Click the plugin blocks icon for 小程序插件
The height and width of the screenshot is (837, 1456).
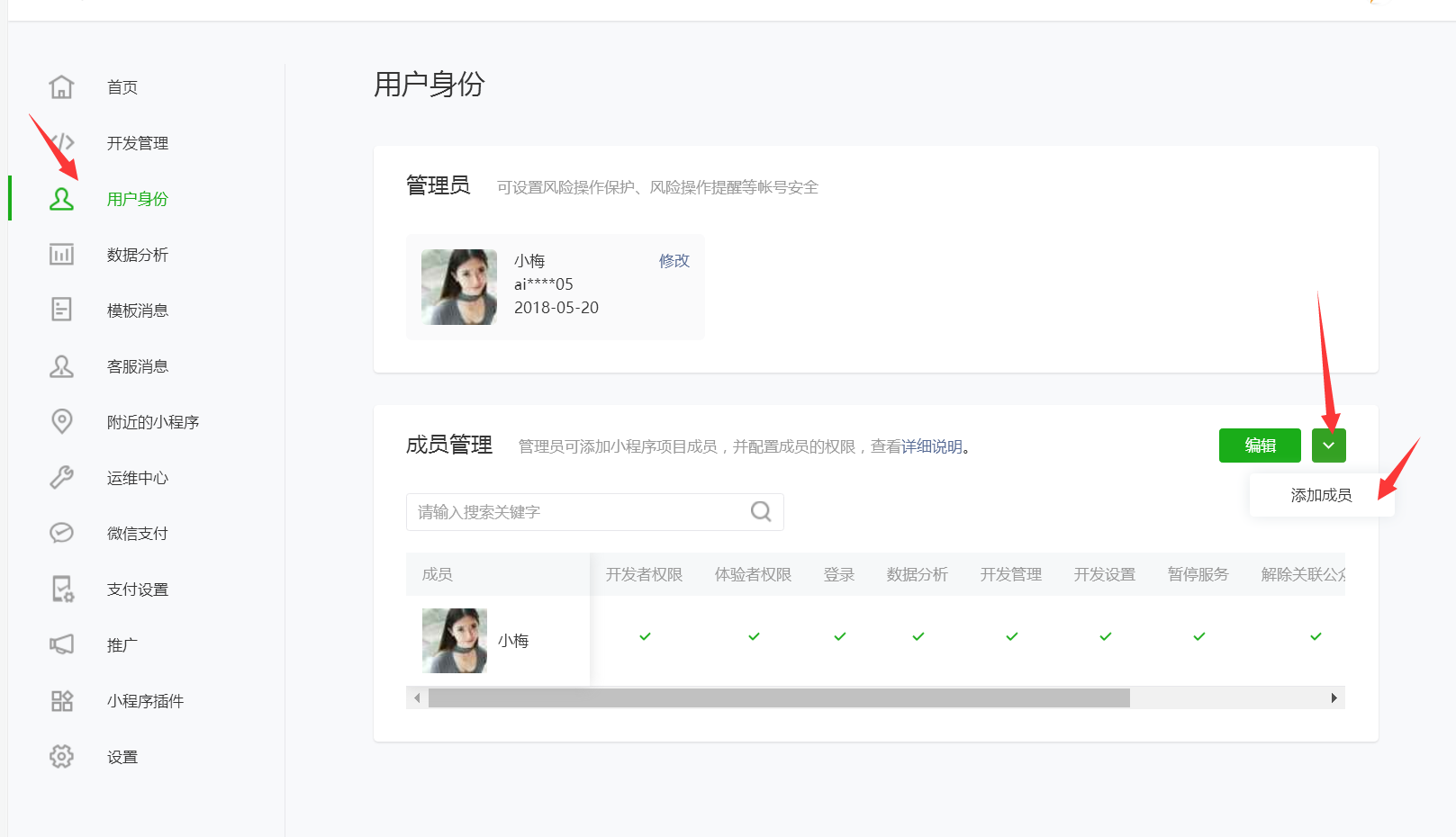[61, 701]
